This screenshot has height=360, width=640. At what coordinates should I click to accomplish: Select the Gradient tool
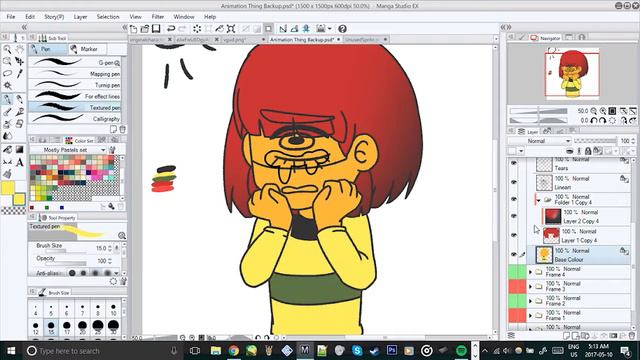coord(20,149)
